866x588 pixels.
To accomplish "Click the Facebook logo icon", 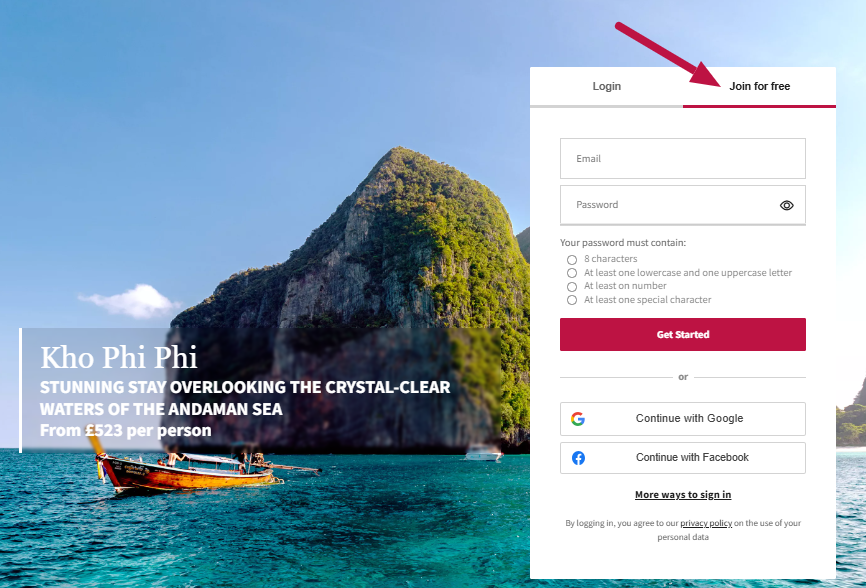I will [578, 458].
